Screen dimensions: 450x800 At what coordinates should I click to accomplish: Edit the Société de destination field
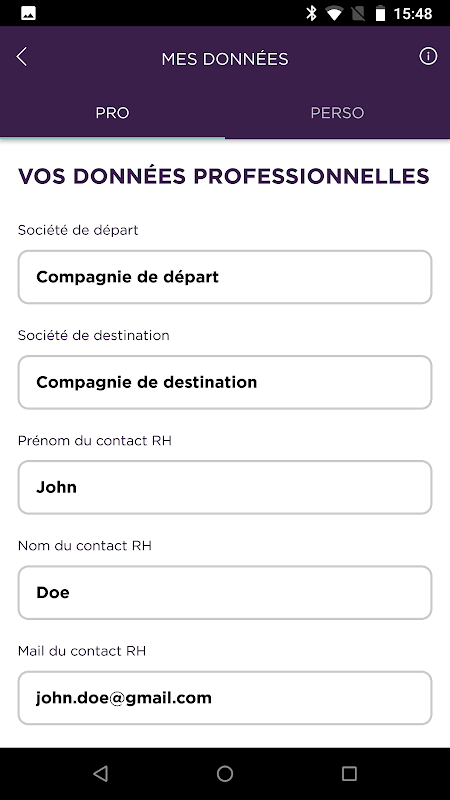click(225, 382)
